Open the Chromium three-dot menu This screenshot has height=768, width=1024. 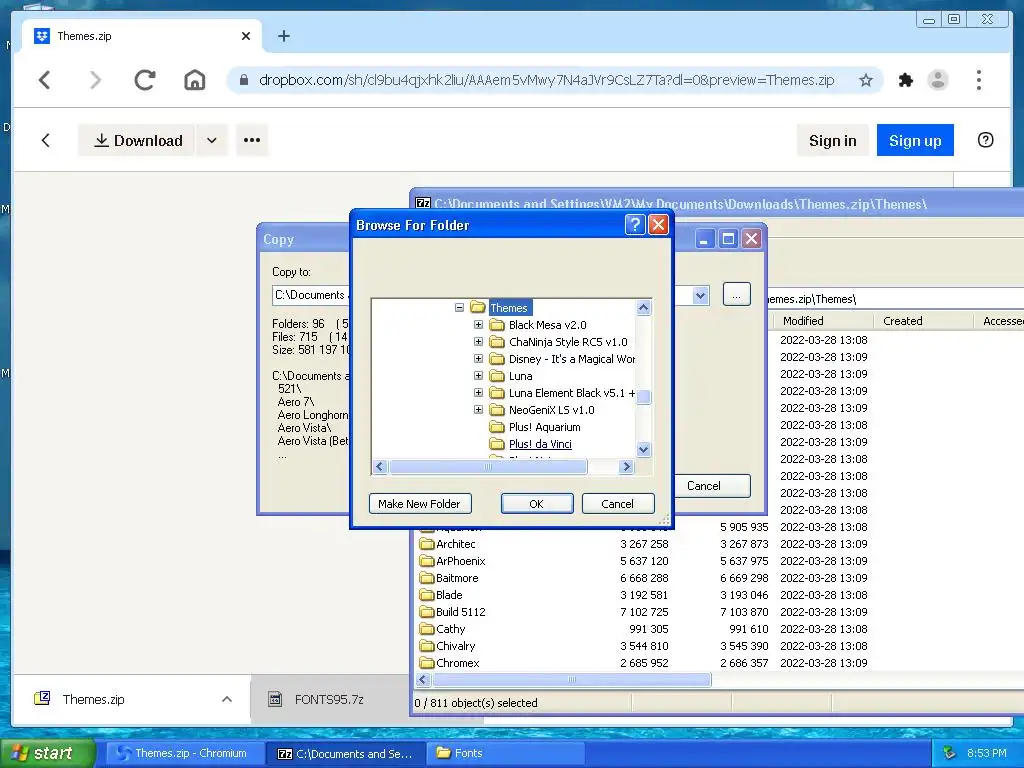(978, 80)
